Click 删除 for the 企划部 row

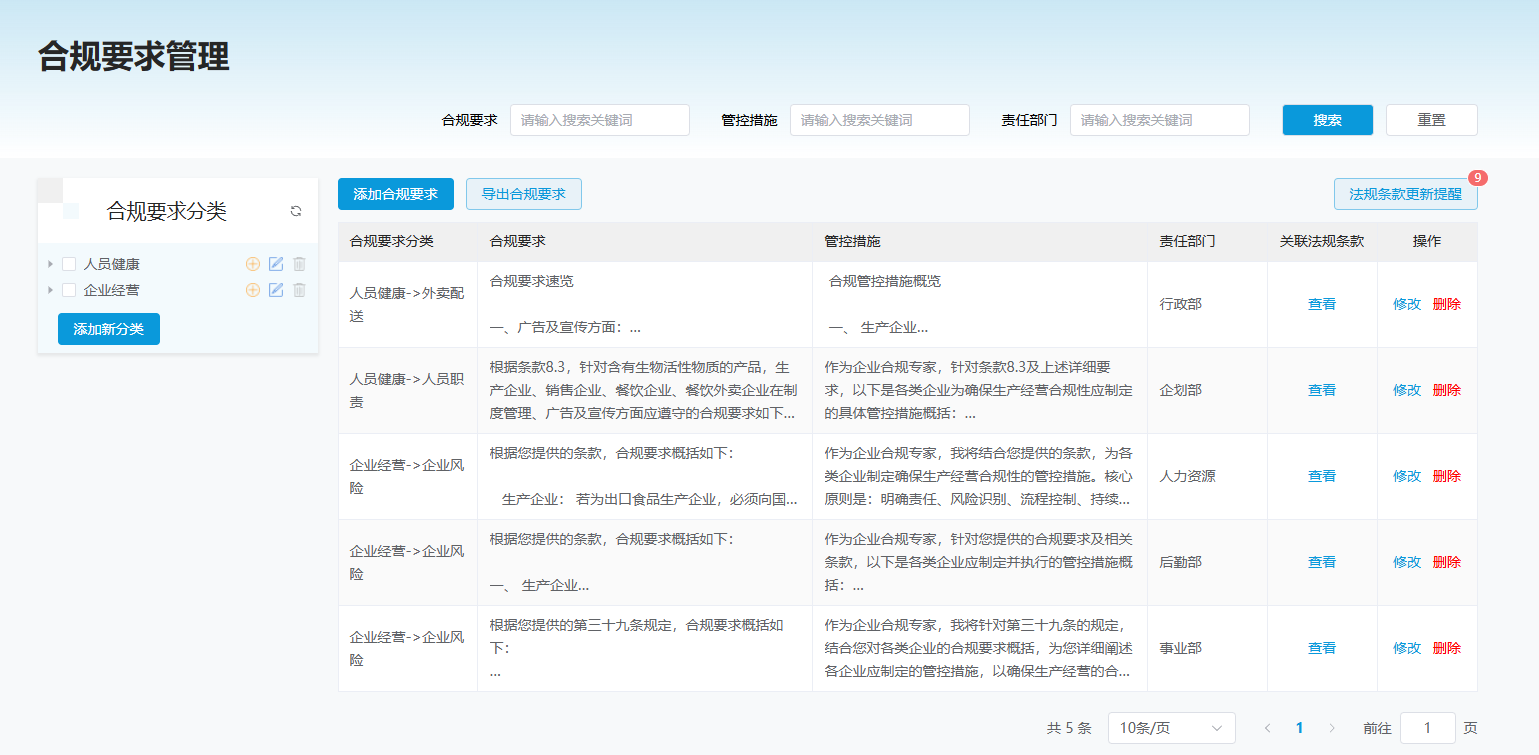pos(1446,390)
